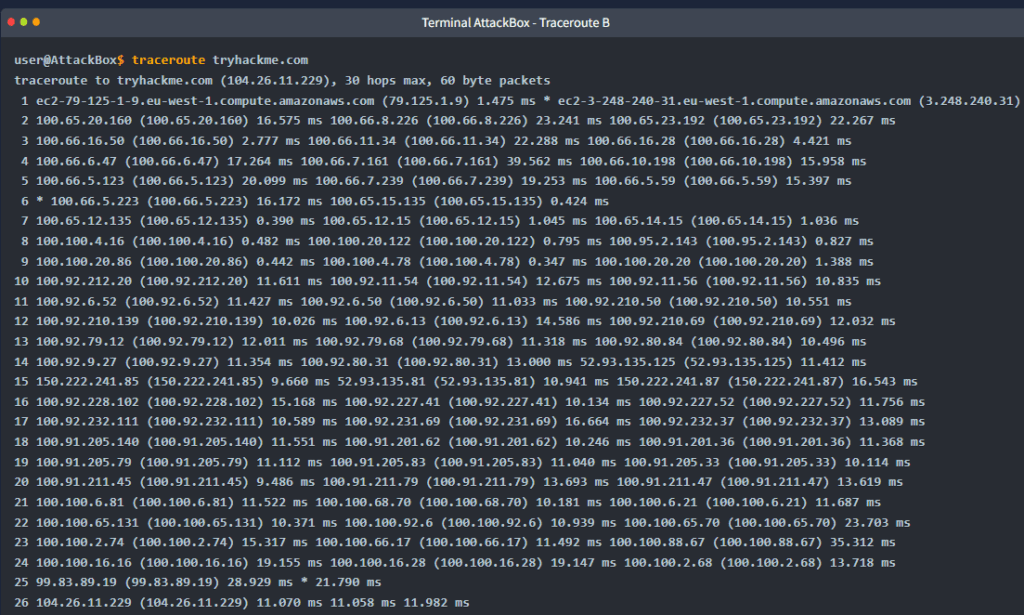Click '(100.91.205.33)' in hop 19
Viewport: 1024px width, 615px height.
(x=782, y=462)
